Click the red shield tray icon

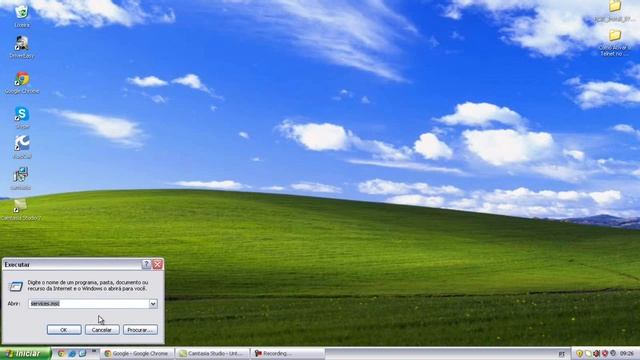605,353
